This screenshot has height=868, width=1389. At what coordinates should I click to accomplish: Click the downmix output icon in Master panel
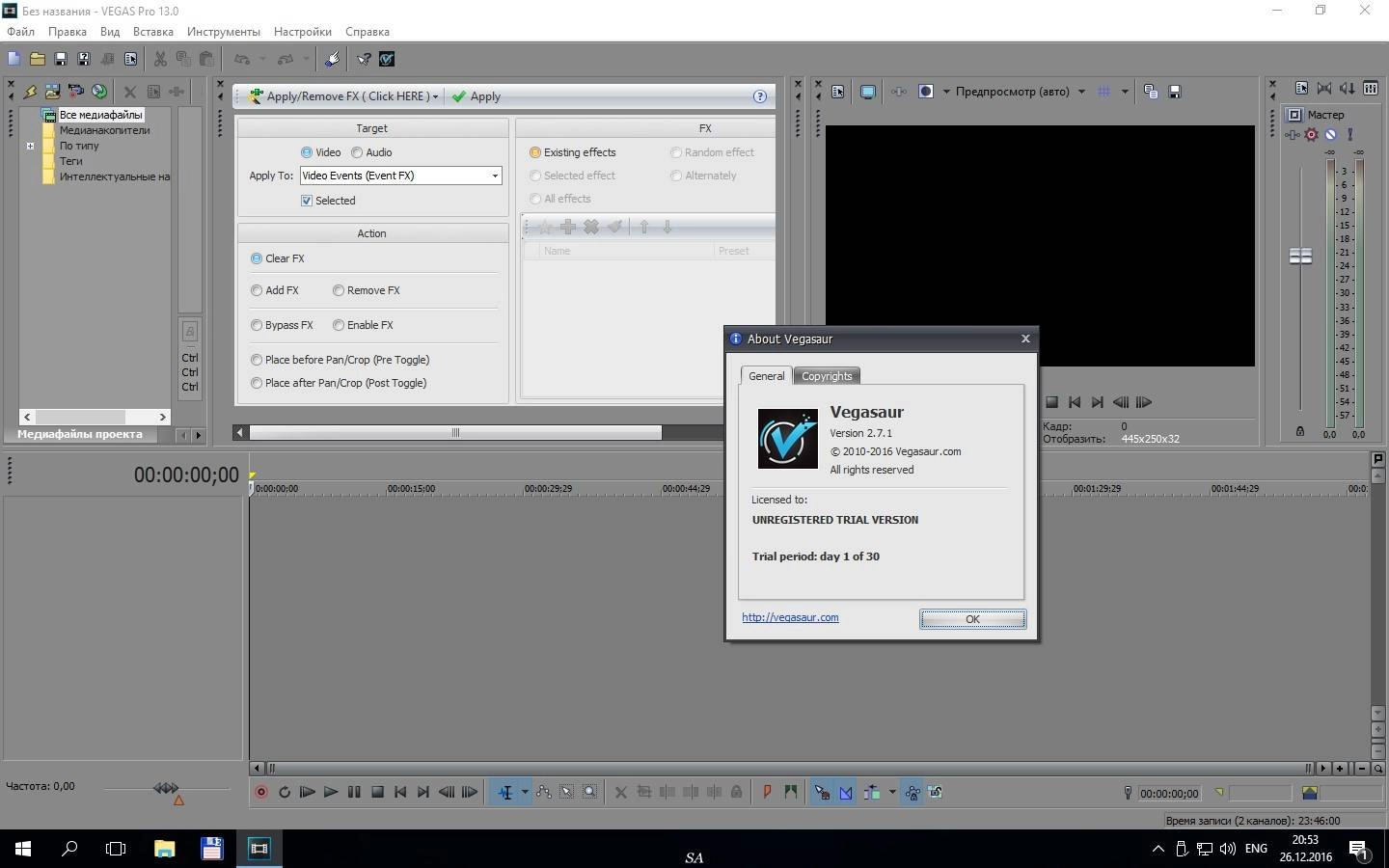1324,88
